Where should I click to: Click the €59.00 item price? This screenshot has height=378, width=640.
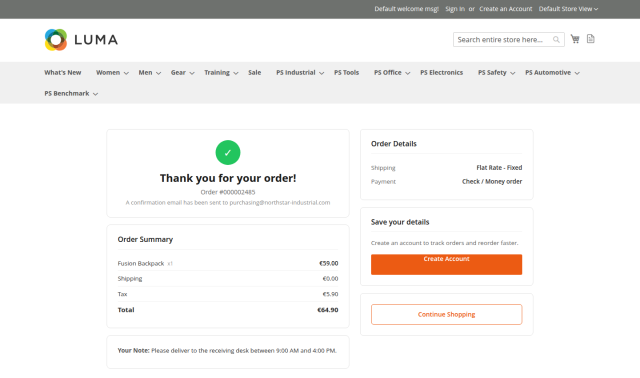(x=329, y=263)
